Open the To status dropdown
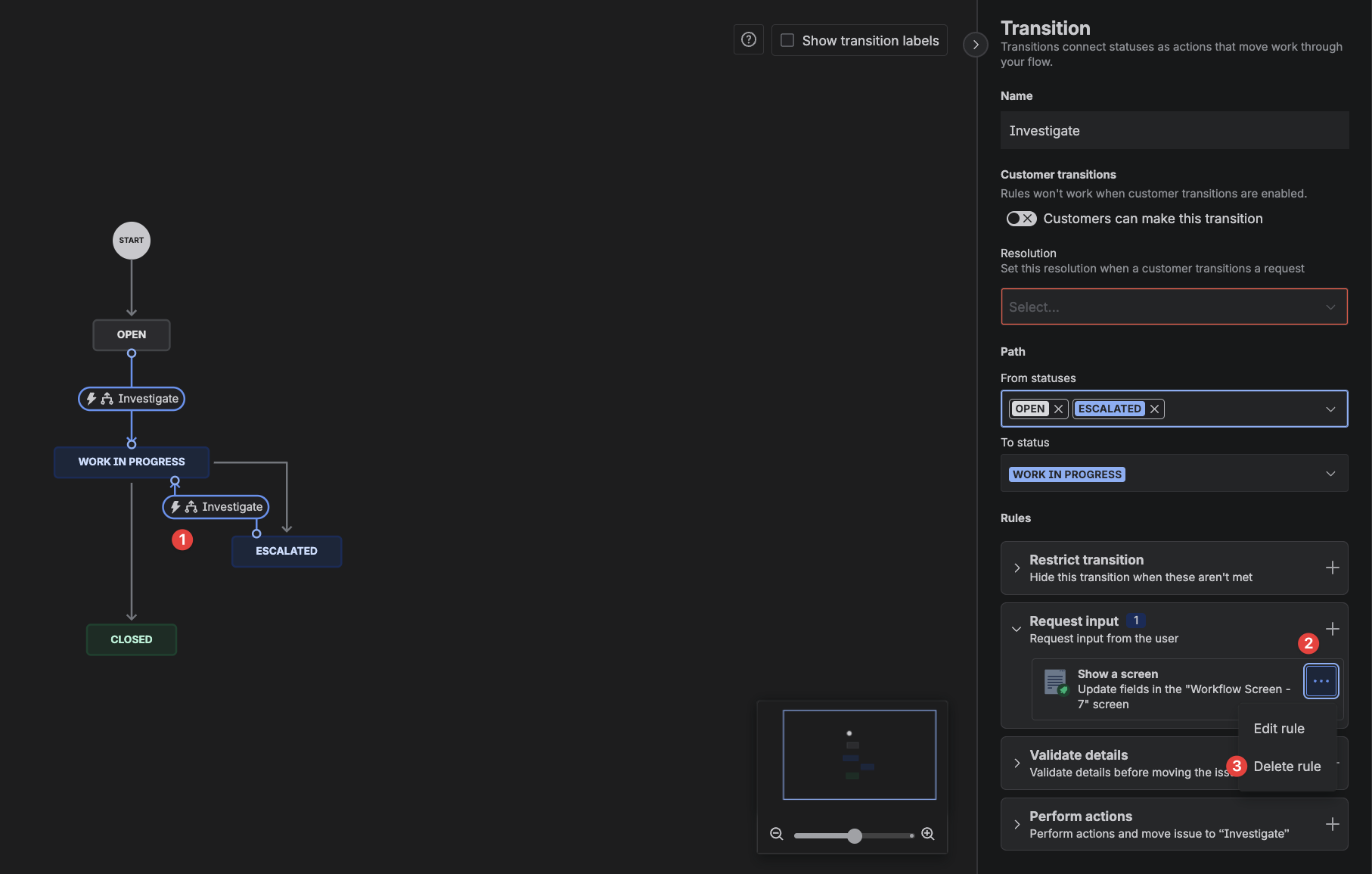This screenshot has width=1372, height=874. 1174,474
